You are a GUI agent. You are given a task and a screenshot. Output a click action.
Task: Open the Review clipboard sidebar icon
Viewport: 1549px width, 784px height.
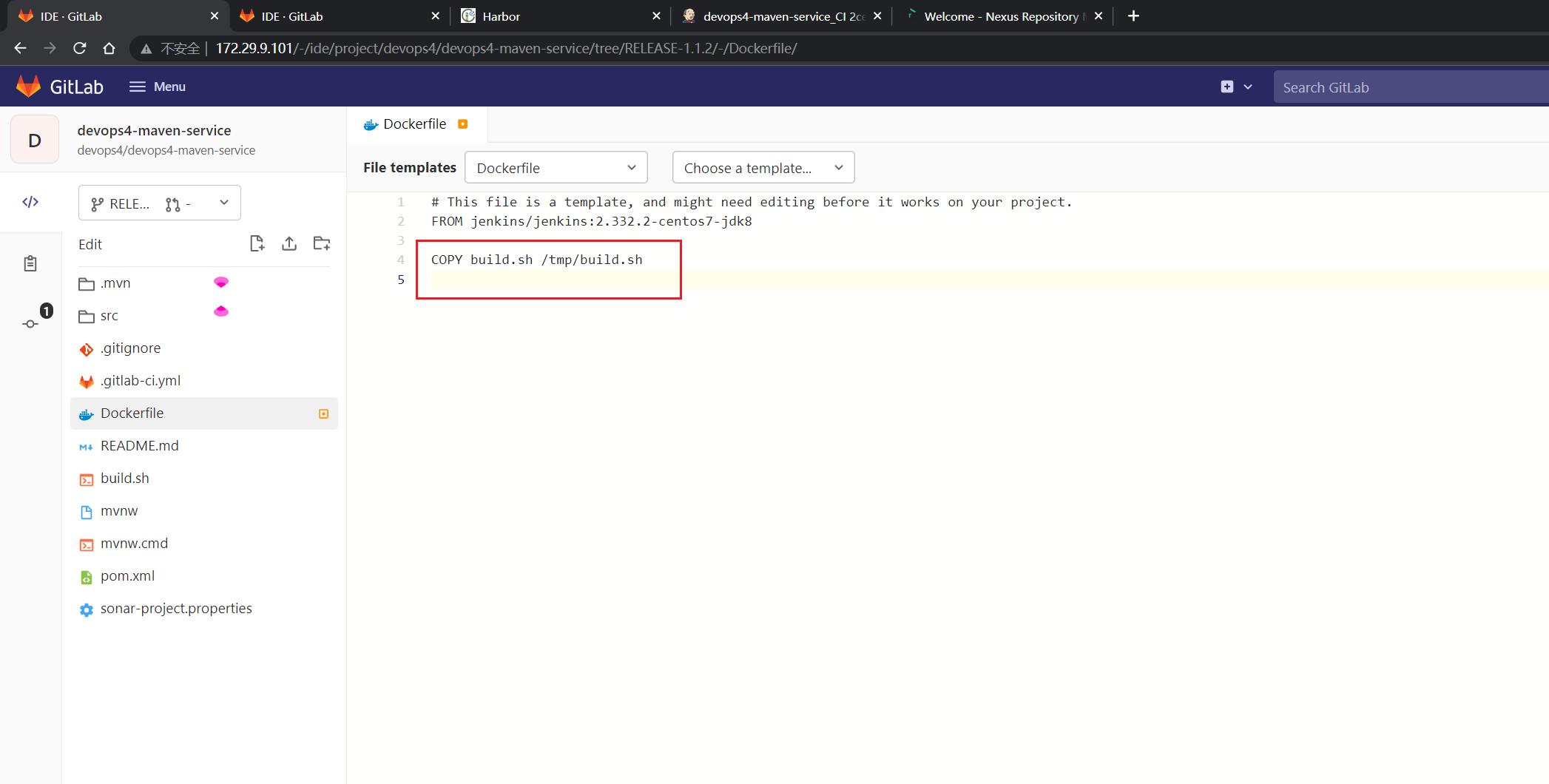(x=30, y=263)
